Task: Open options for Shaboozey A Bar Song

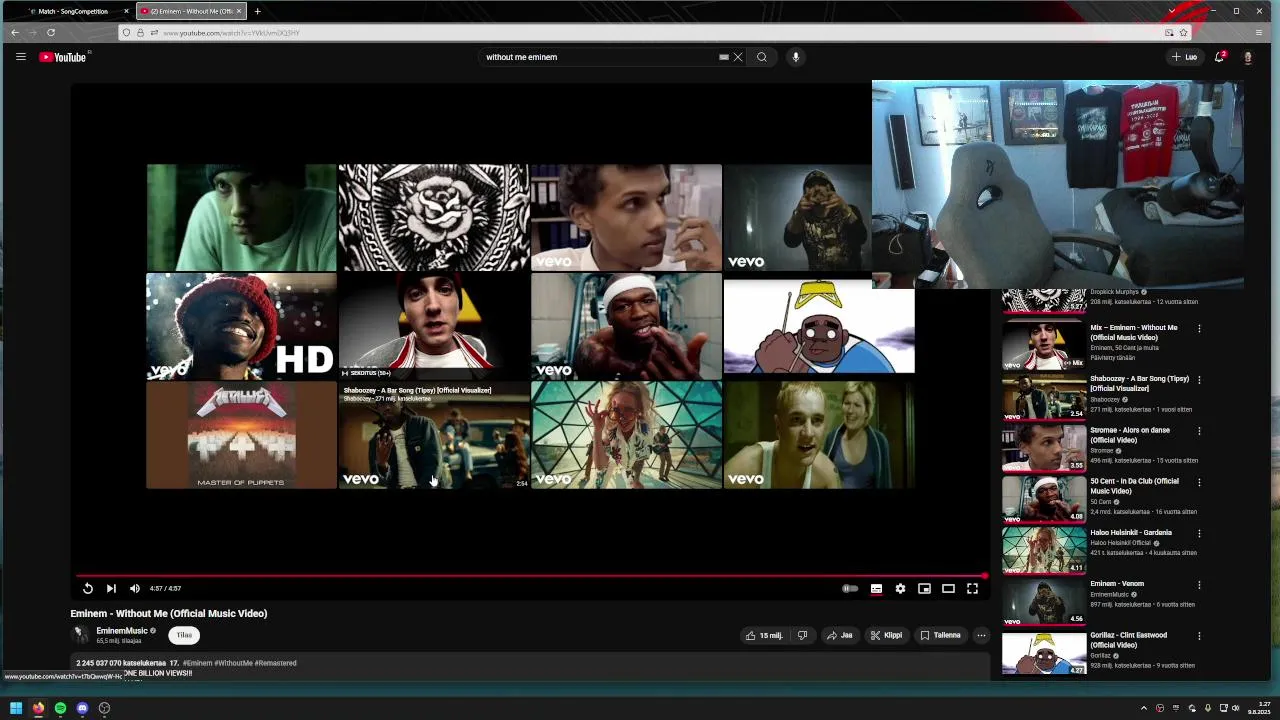Action: tap(1199, 380)
